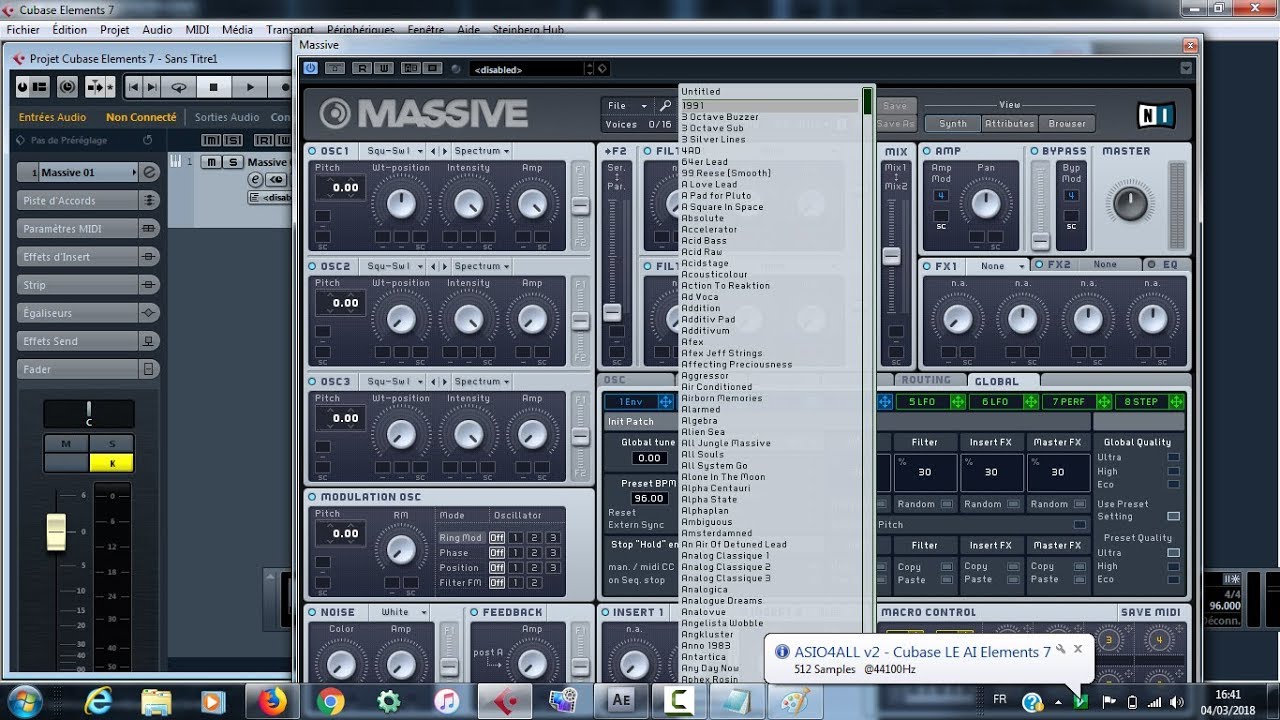Switch to the GLOBAL tab
This screenshot has height=720, width=1280.
click(x=997, y=381)
